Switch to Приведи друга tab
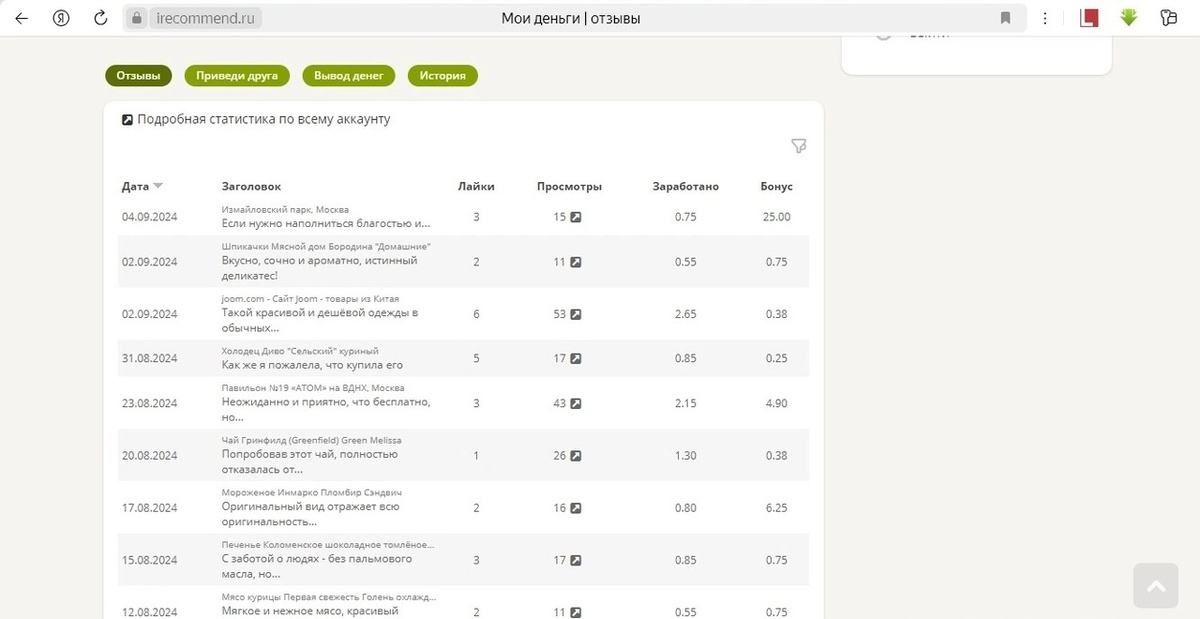This screenshot has height=619, width=1200. click(237, 75)
